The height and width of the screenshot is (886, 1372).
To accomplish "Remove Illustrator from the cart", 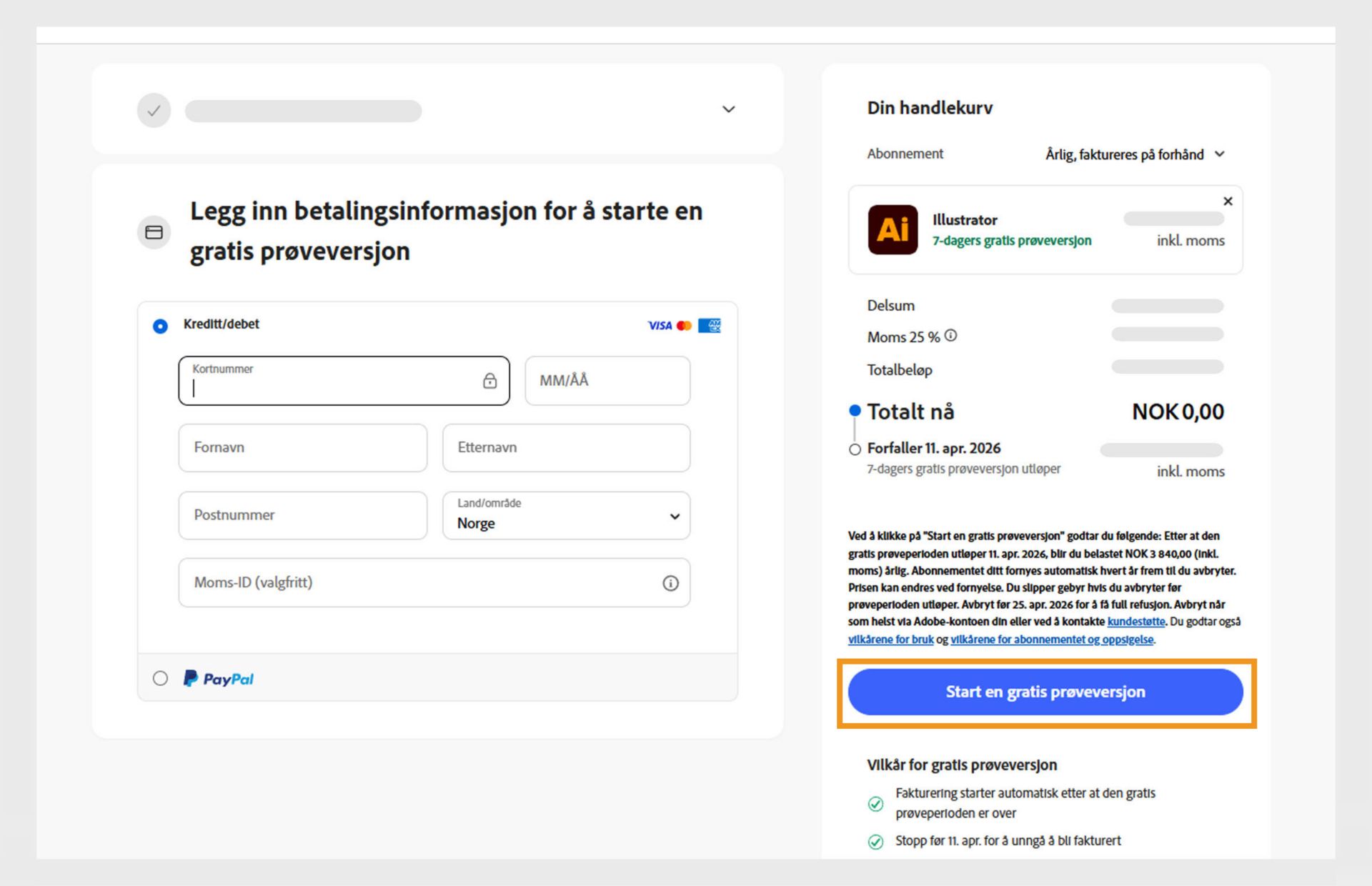I will click(1228, 201).
